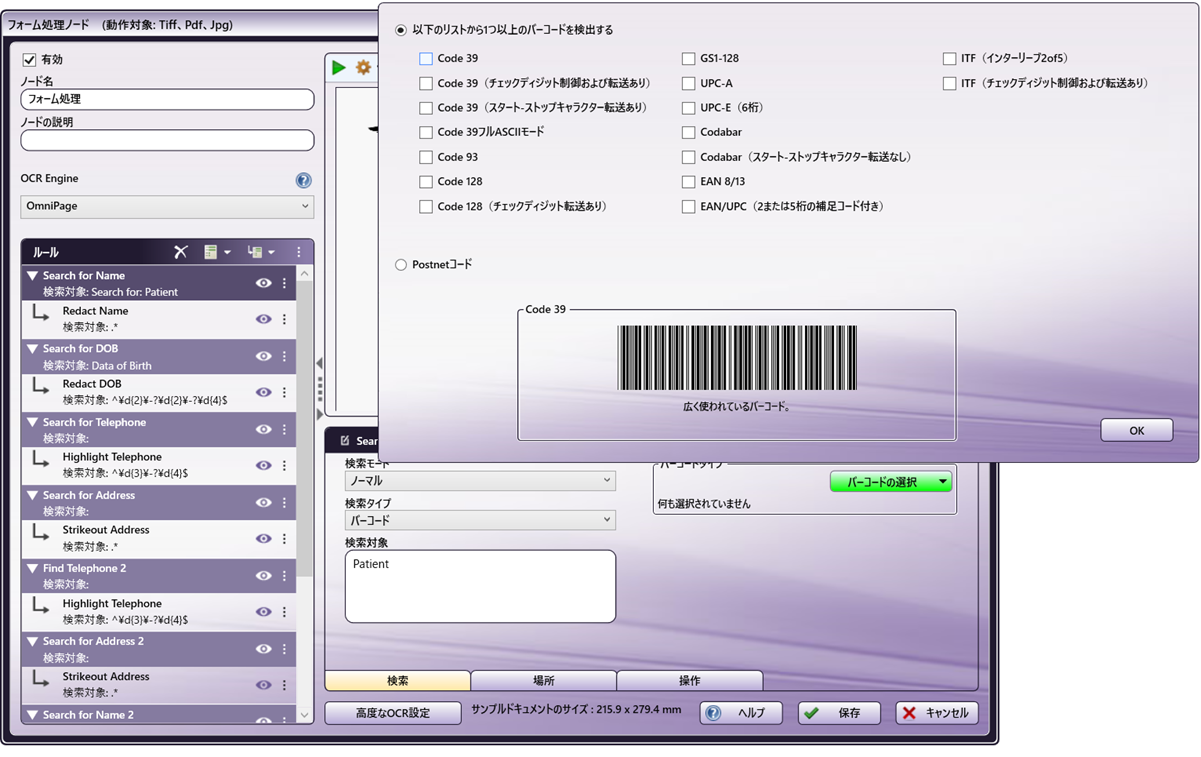This screenshot has height=757, width=1201.
Task: Open three-dot menu for Strikeout Address under Search for Address 2
Action: click(284, 684)
